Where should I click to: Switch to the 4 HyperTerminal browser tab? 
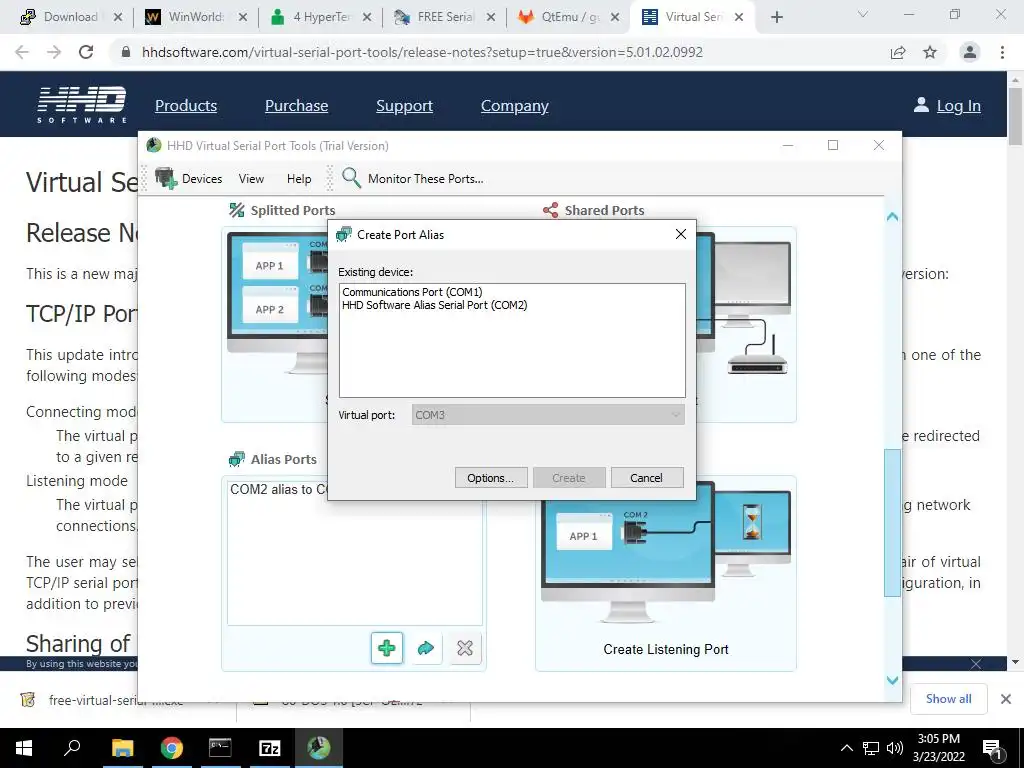click(x=321, y=17)
